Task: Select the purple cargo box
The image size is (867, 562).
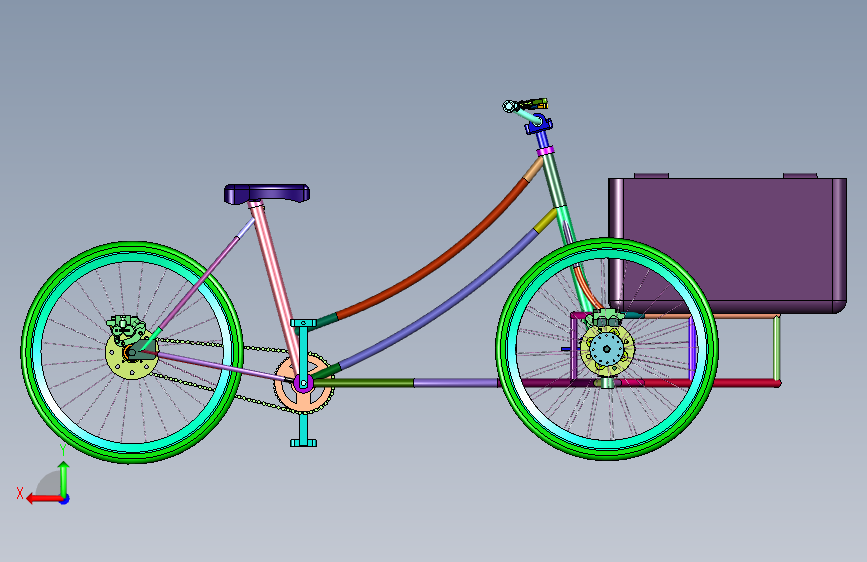Action: [727, 244]
